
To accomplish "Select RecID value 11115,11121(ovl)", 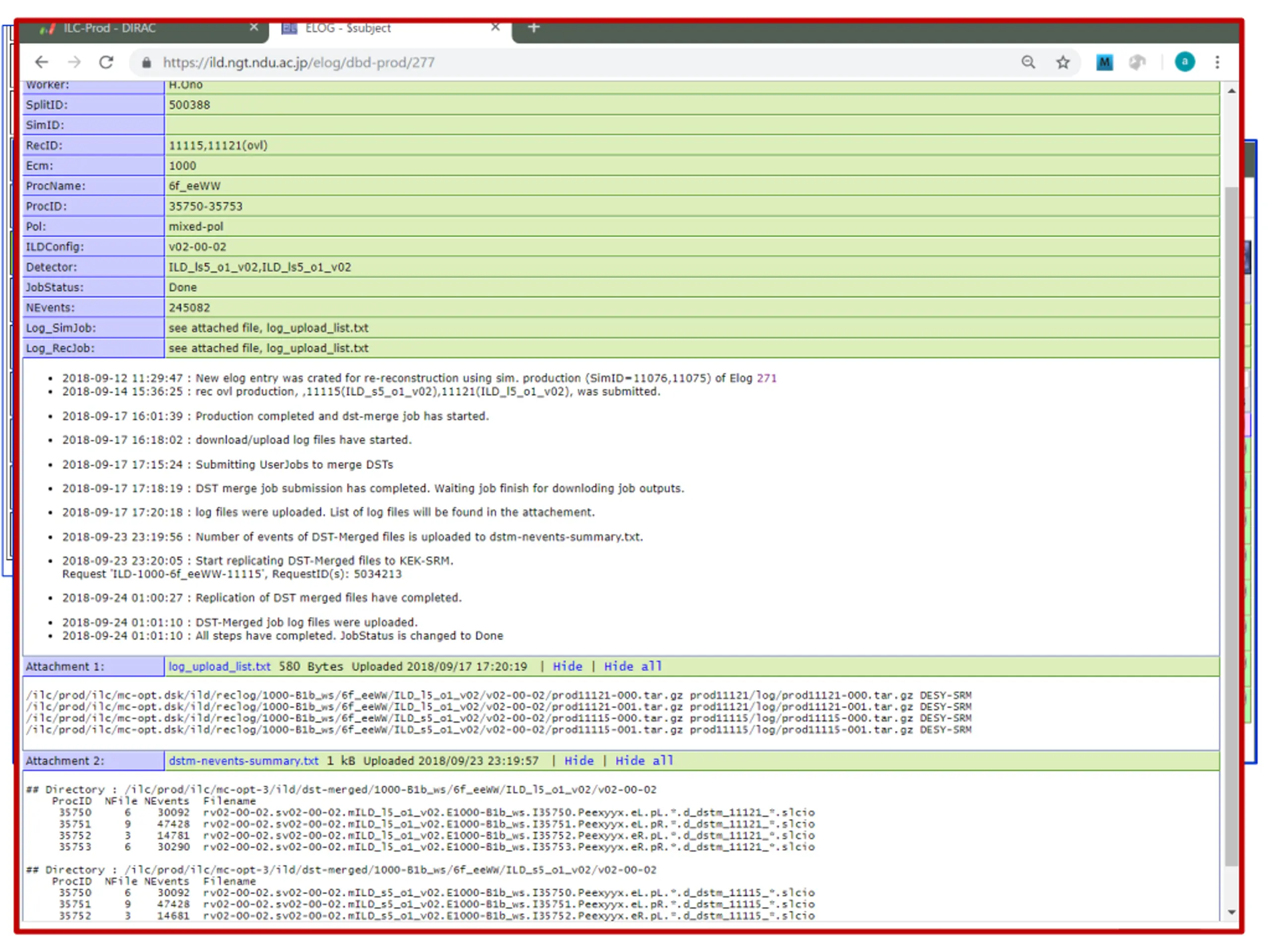I will point(218,146).
